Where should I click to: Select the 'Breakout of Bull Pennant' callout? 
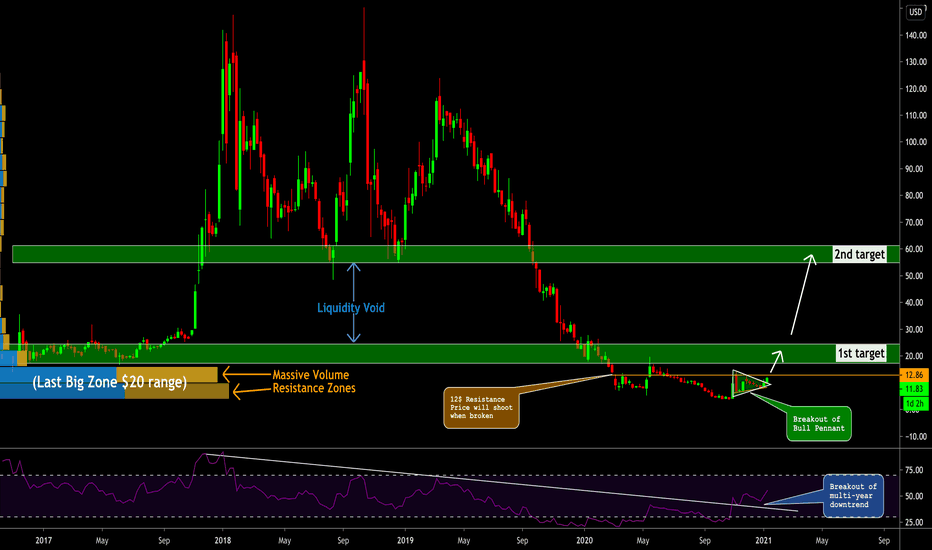coord(818,423)
